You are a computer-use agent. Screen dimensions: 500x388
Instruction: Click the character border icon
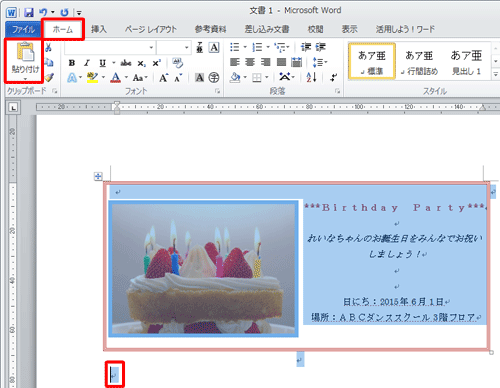(214, 48)
